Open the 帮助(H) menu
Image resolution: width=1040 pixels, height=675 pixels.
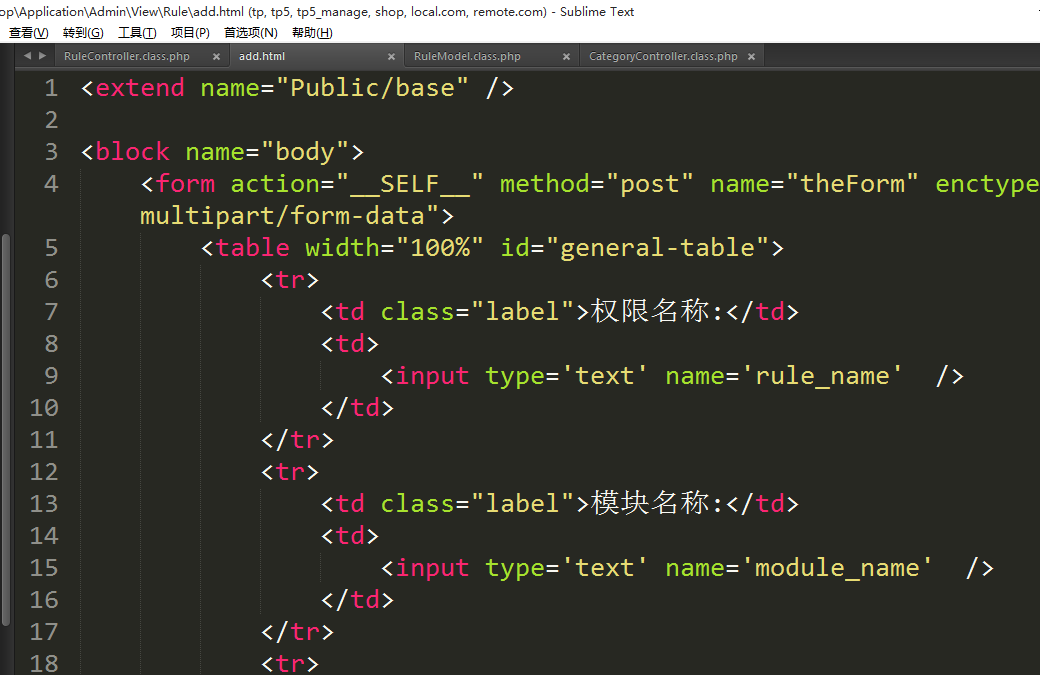click(x=312, y=33)
